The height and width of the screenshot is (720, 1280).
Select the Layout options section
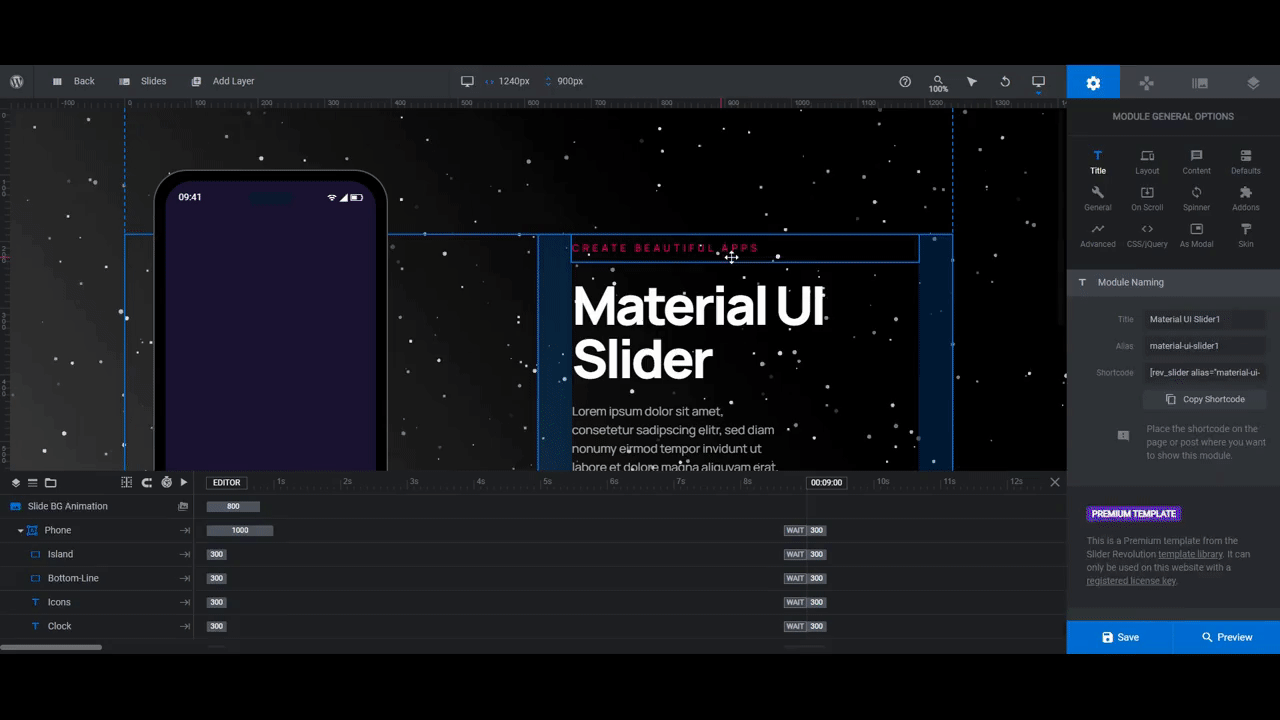1147,162
